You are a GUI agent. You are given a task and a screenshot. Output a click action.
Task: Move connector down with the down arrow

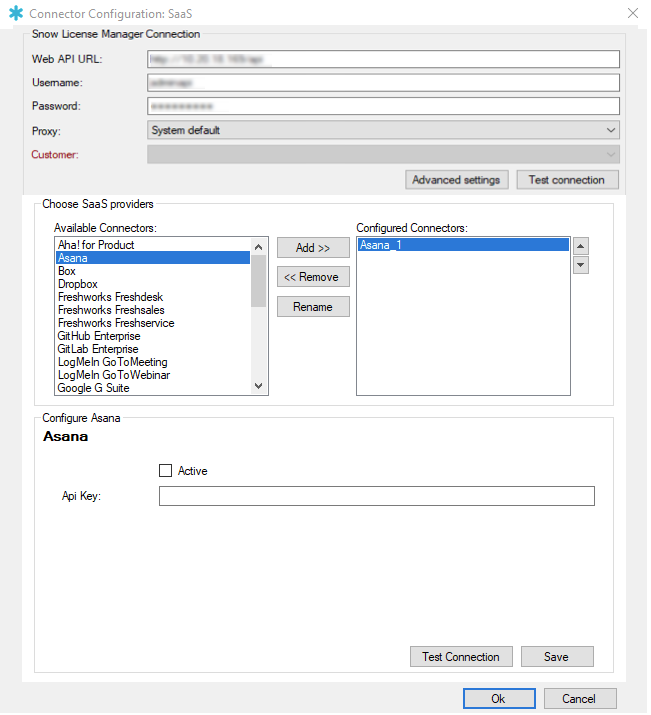[581, 265]
